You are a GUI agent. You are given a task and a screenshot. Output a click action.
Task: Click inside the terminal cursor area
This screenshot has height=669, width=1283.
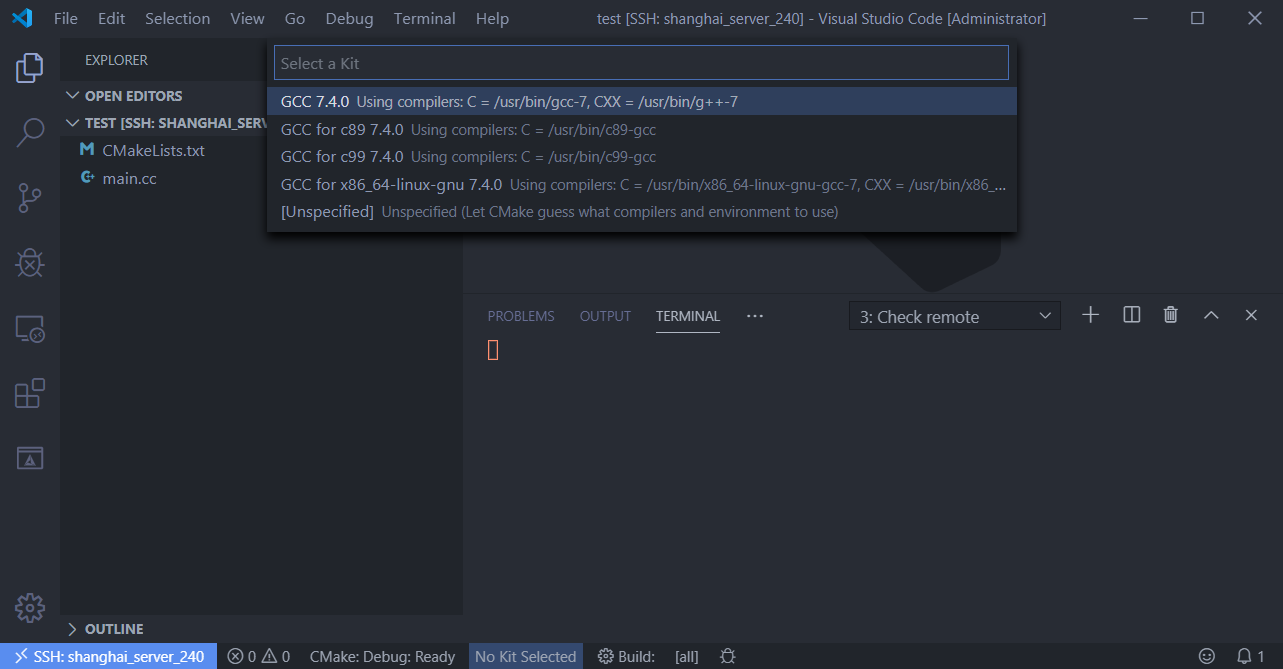click(x=493, y=350)
